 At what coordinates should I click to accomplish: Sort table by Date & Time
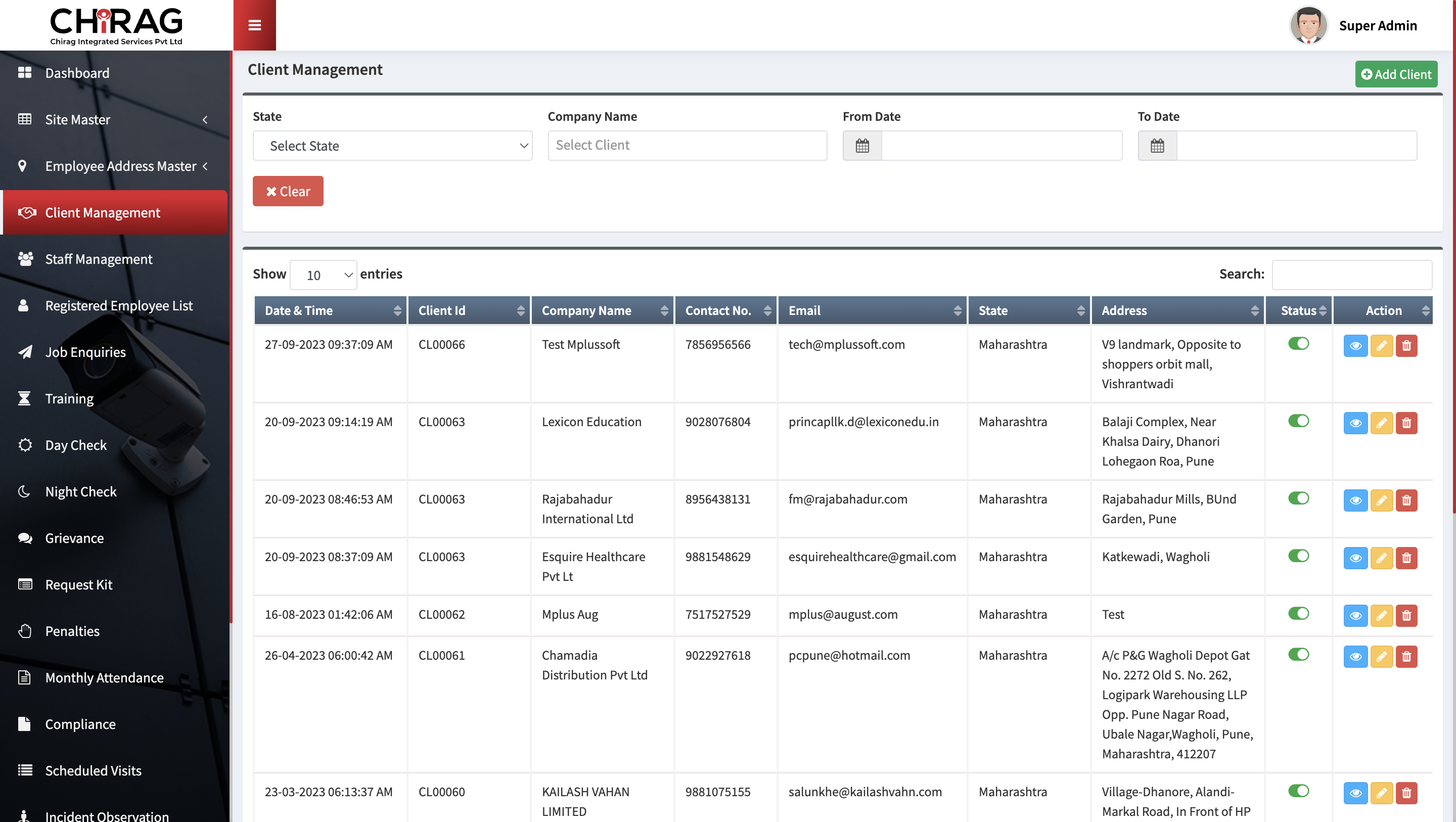click(330, 310)
